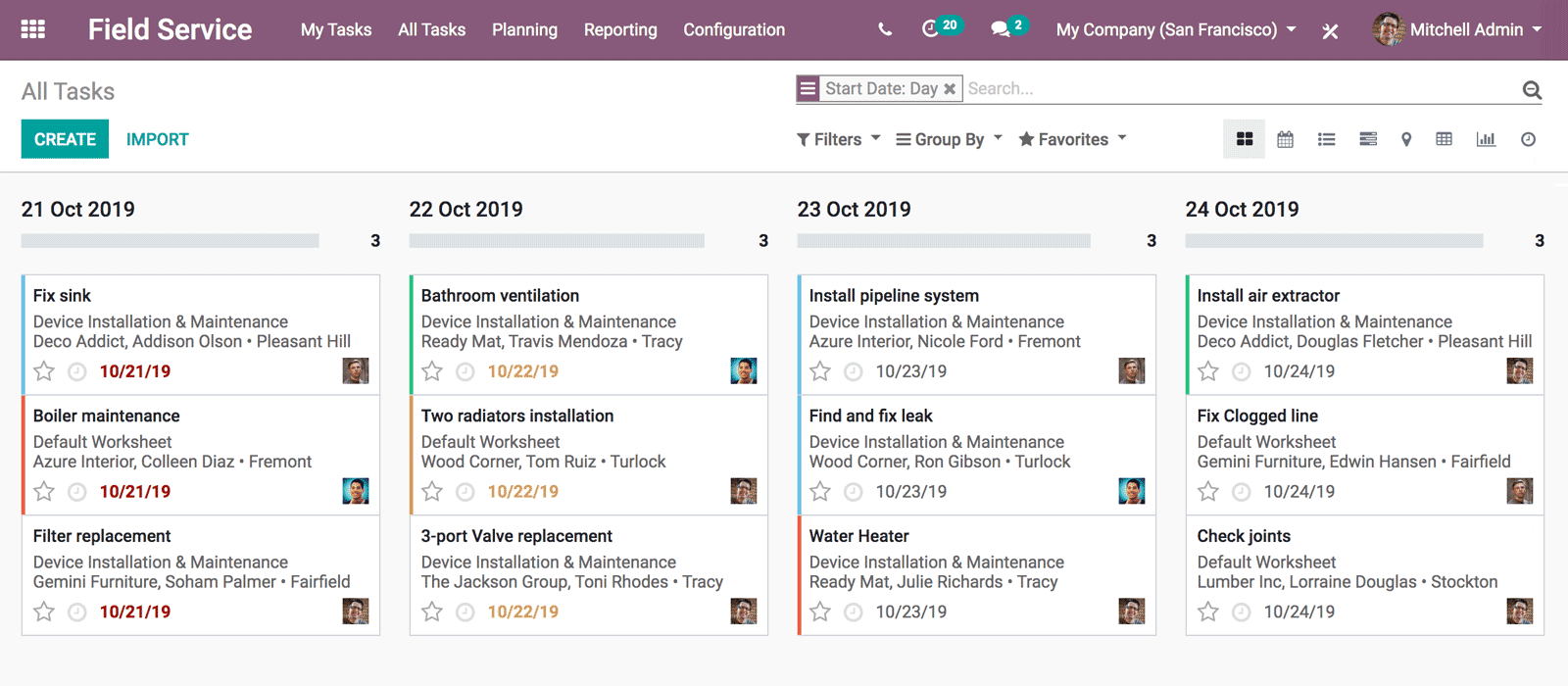Image resolution: width=1568 pixels, height=686 pixels.
Task: Expand the Filters dropdown
Action: (x=838, y=139)
